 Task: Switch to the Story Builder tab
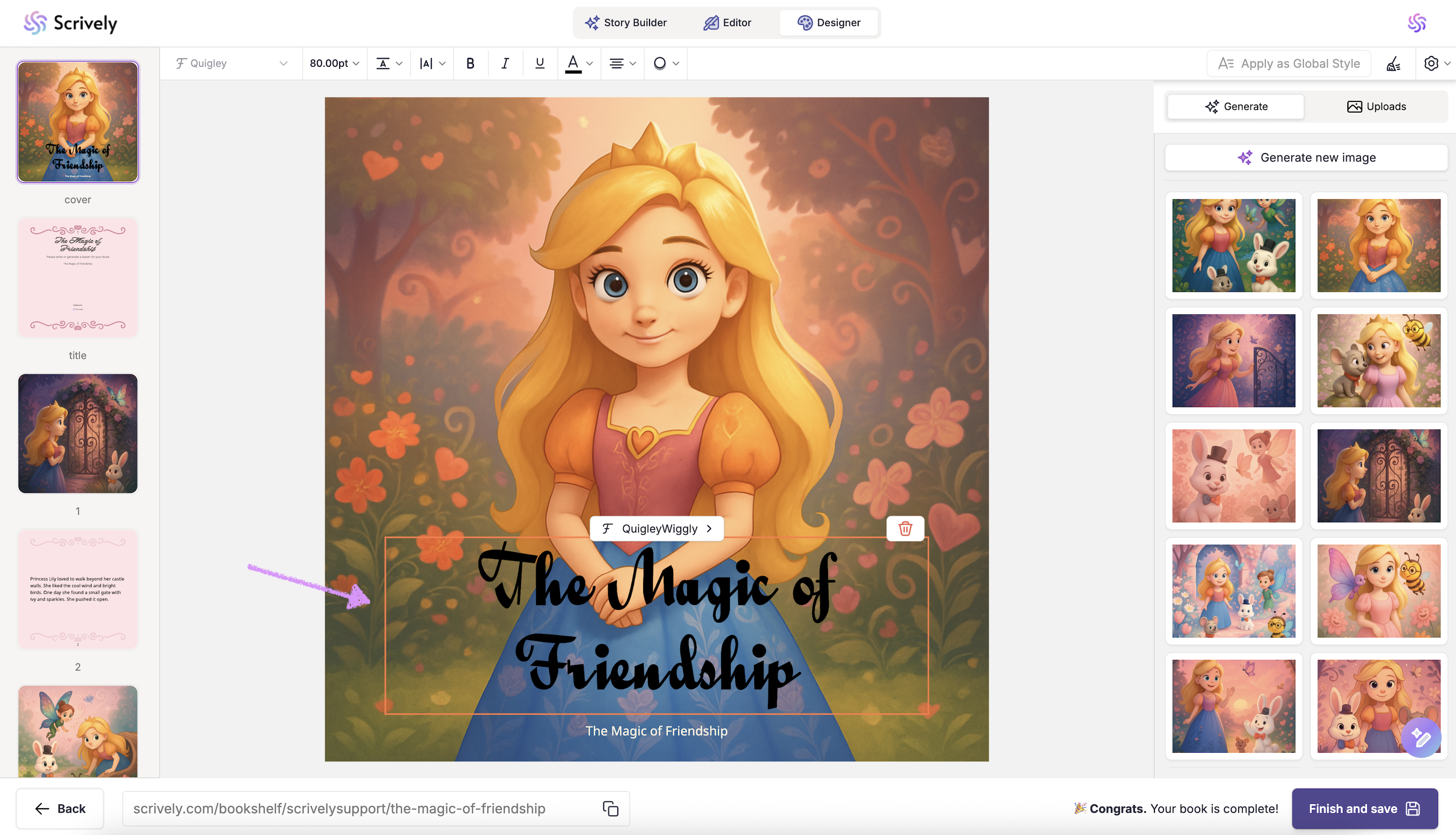point(625,23)
